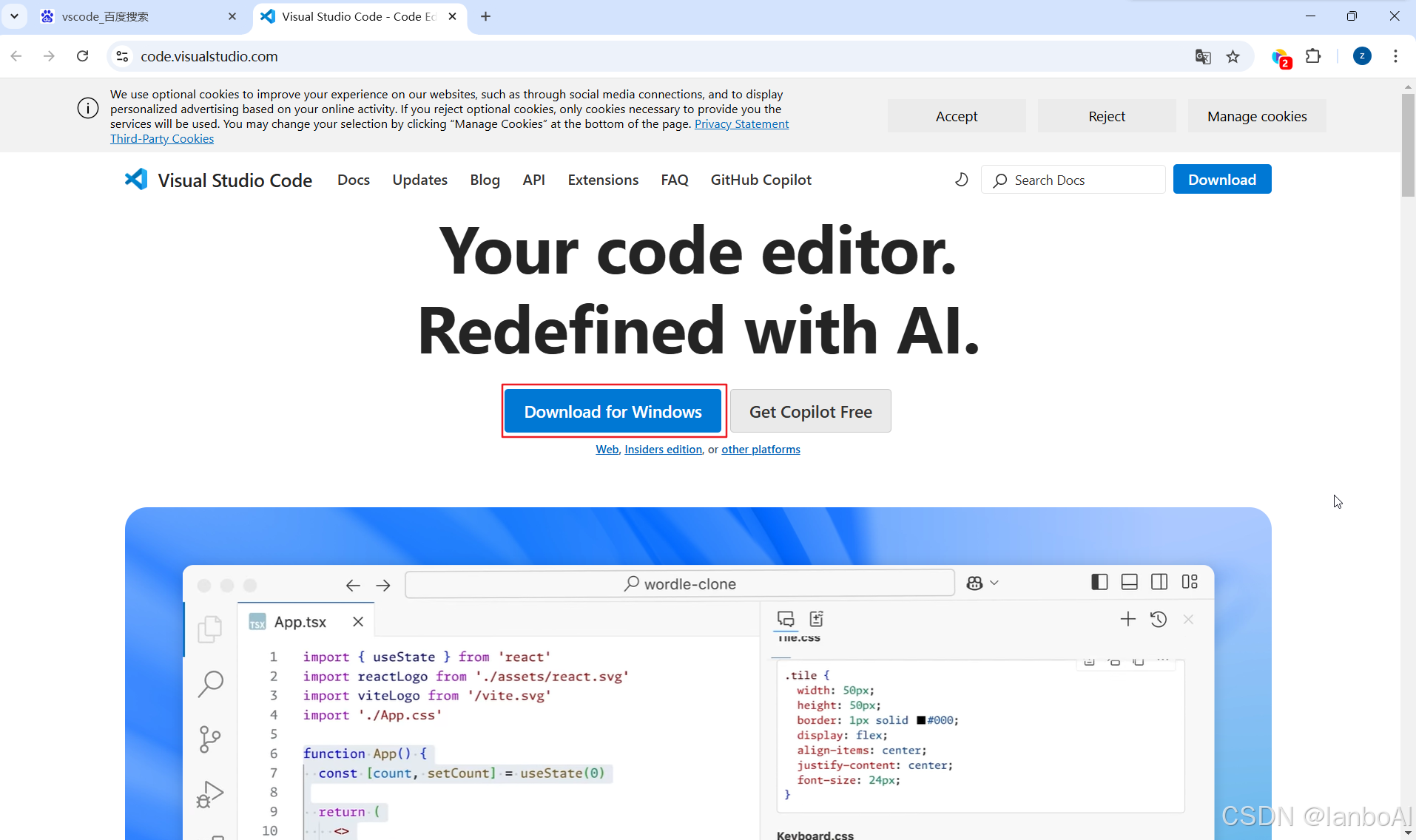Open the Updates page
This screenshot has height=840, width=1416.
[x=419, y=180]
